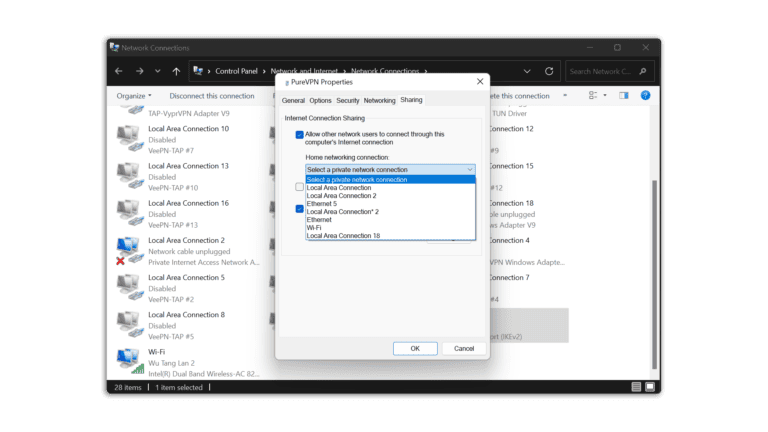Navigate back with the back arrow
Screen dimensions: 768x432
pyautogui.click(x=119, y=72)
